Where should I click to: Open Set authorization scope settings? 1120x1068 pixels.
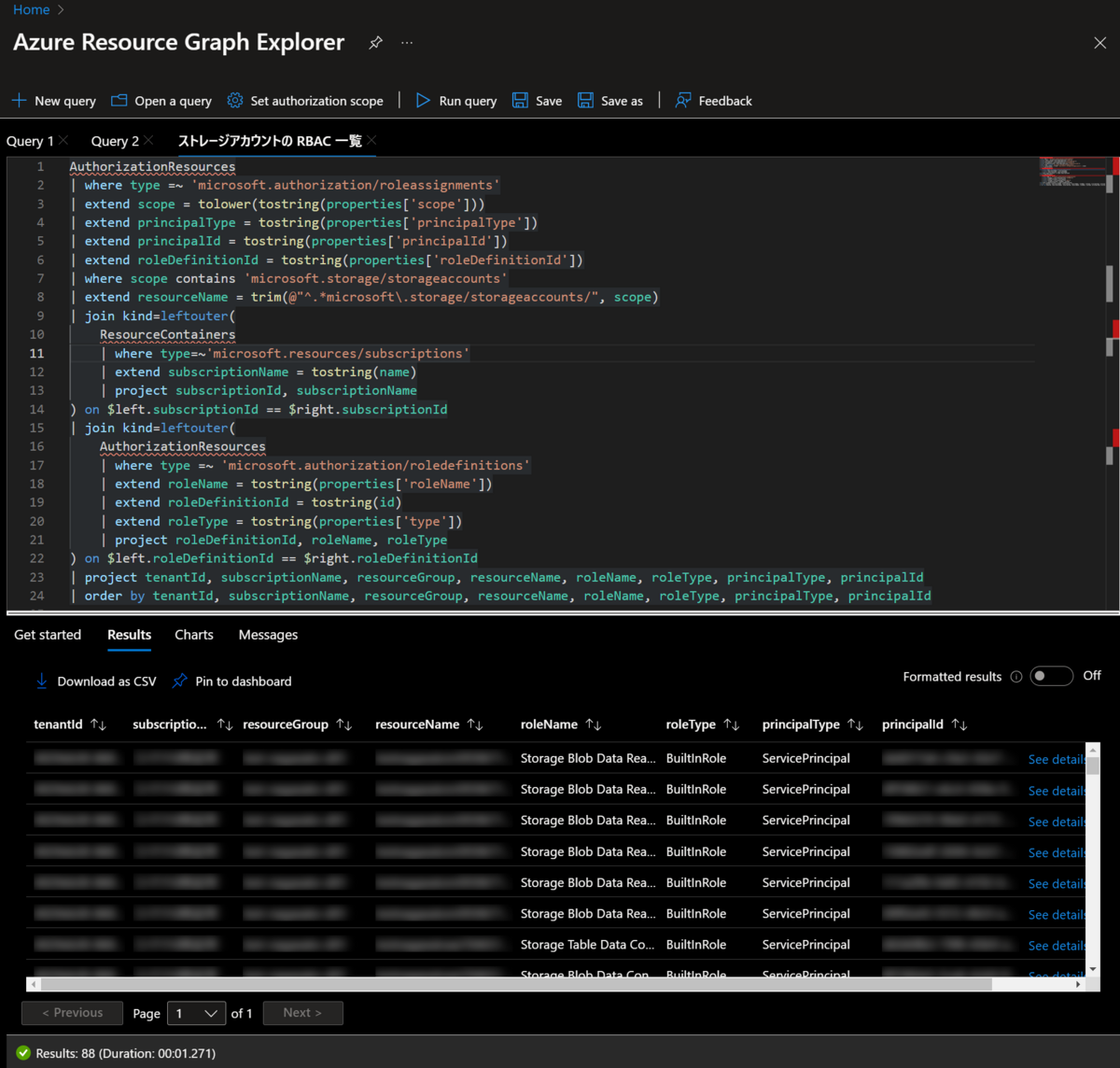(x=305, y=101)
